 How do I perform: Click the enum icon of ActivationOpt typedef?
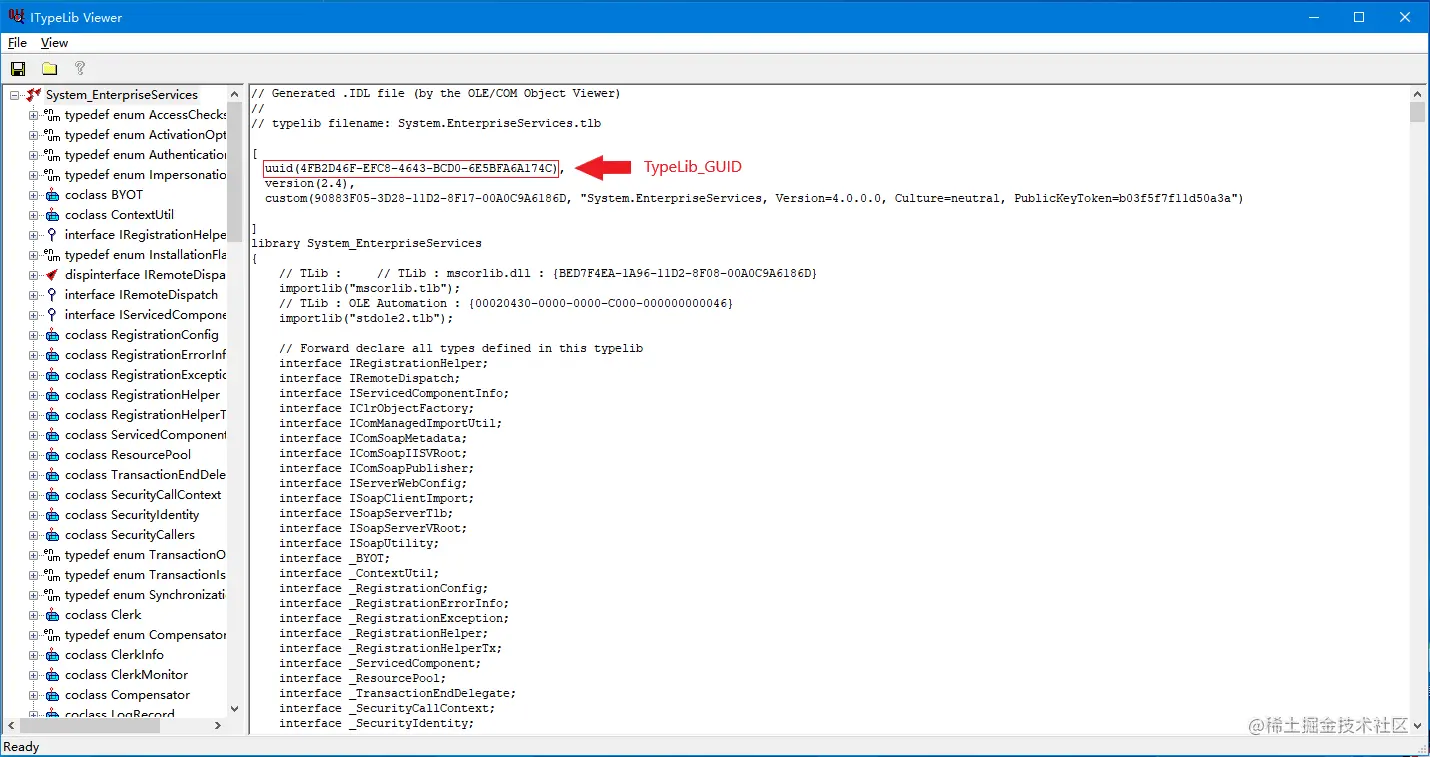pyautogui.click(x=52, y=135)
